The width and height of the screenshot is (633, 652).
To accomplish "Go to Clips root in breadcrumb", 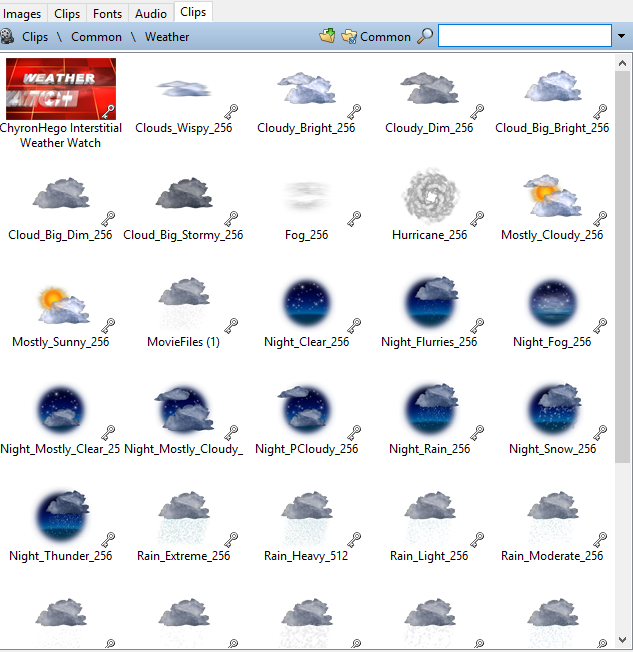I will 35,37.
